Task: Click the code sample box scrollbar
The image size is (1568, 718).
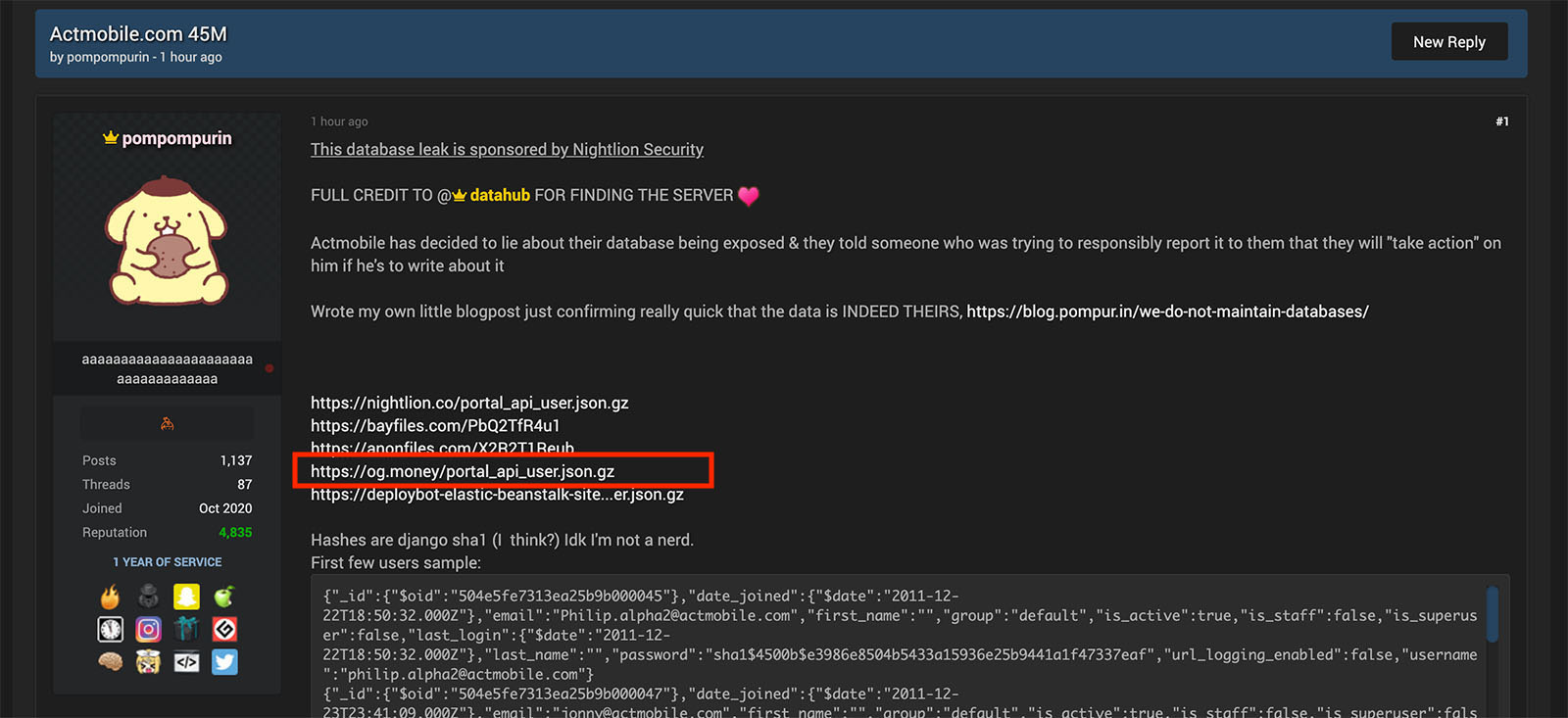Action: point(1493,613)
